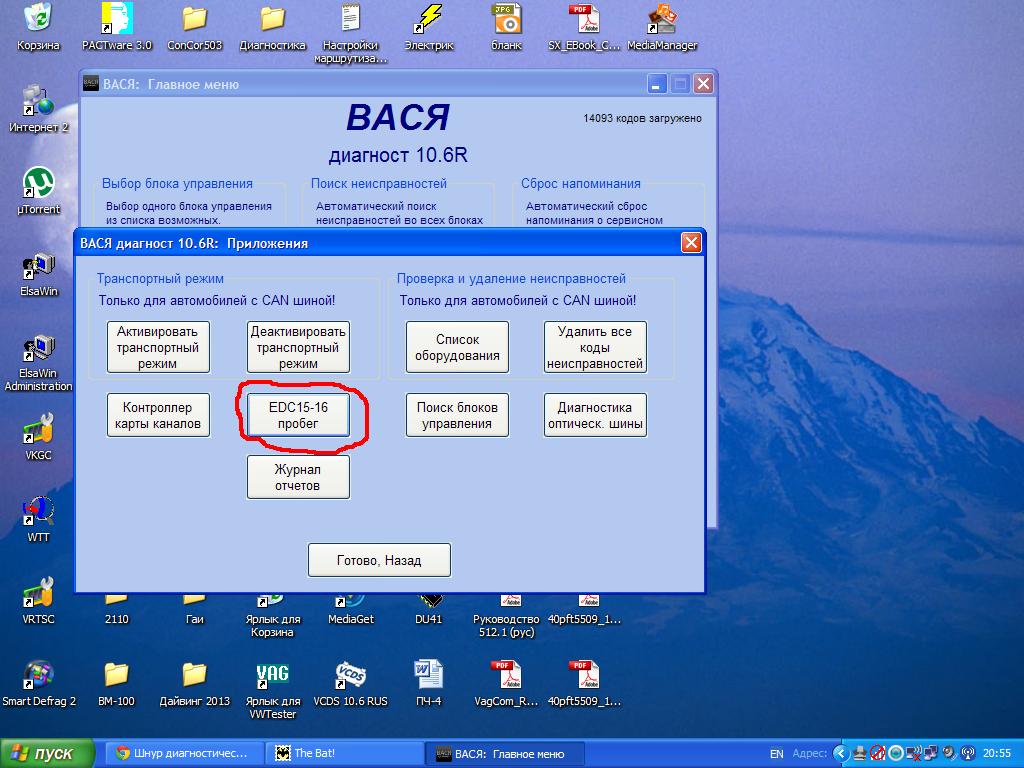The height and width of the screenshot is (768, 1024).
Task: Click the "14093 кодов загружено" status text
Action: coord(643,118)
